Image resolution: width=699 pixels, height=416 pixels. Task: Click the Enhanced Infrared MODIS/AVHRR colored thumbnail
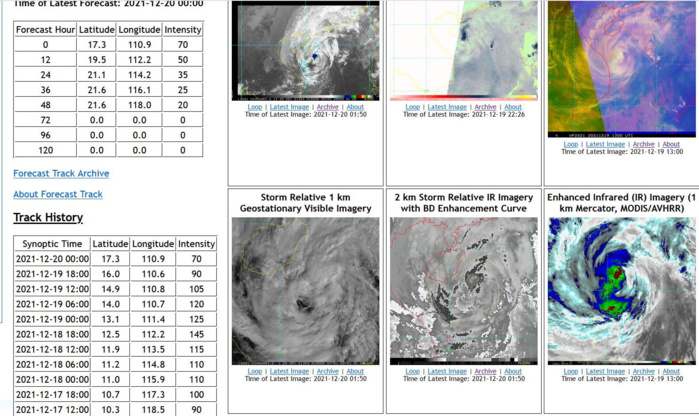click(621, 290)
